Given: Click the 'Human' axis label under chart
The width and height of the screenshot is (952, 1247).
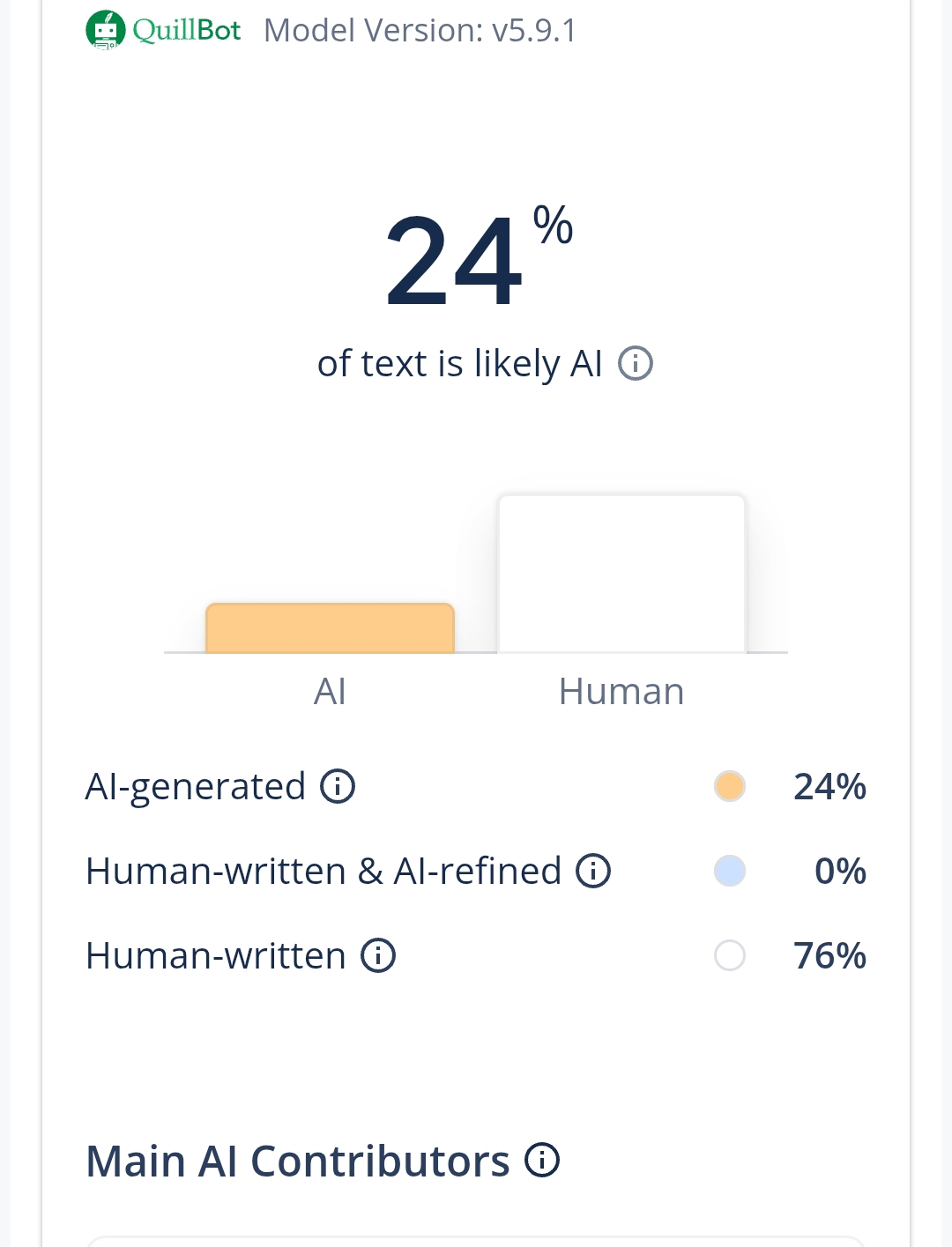Looking at the screenshot, I should click(x=621, y=691).
